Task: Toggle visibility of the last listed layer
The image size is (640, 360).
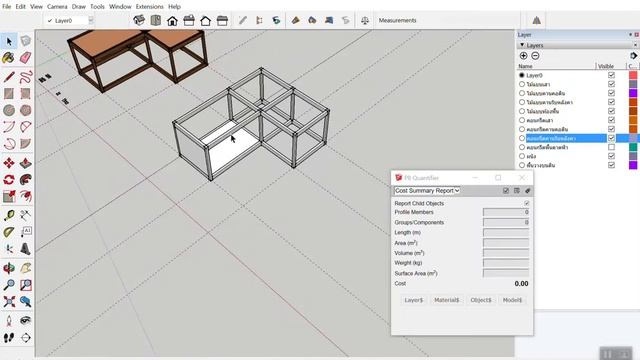Action: pyautogui.click(x=611, y=165)
